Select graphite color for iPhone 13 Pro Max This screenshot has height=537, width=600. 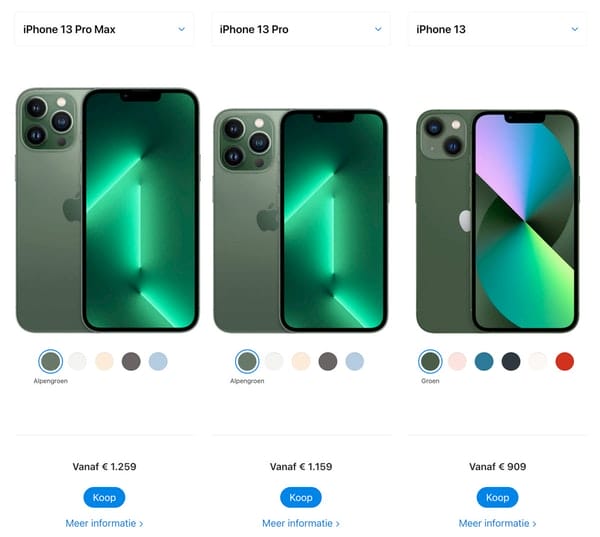[x=131, y=361]
